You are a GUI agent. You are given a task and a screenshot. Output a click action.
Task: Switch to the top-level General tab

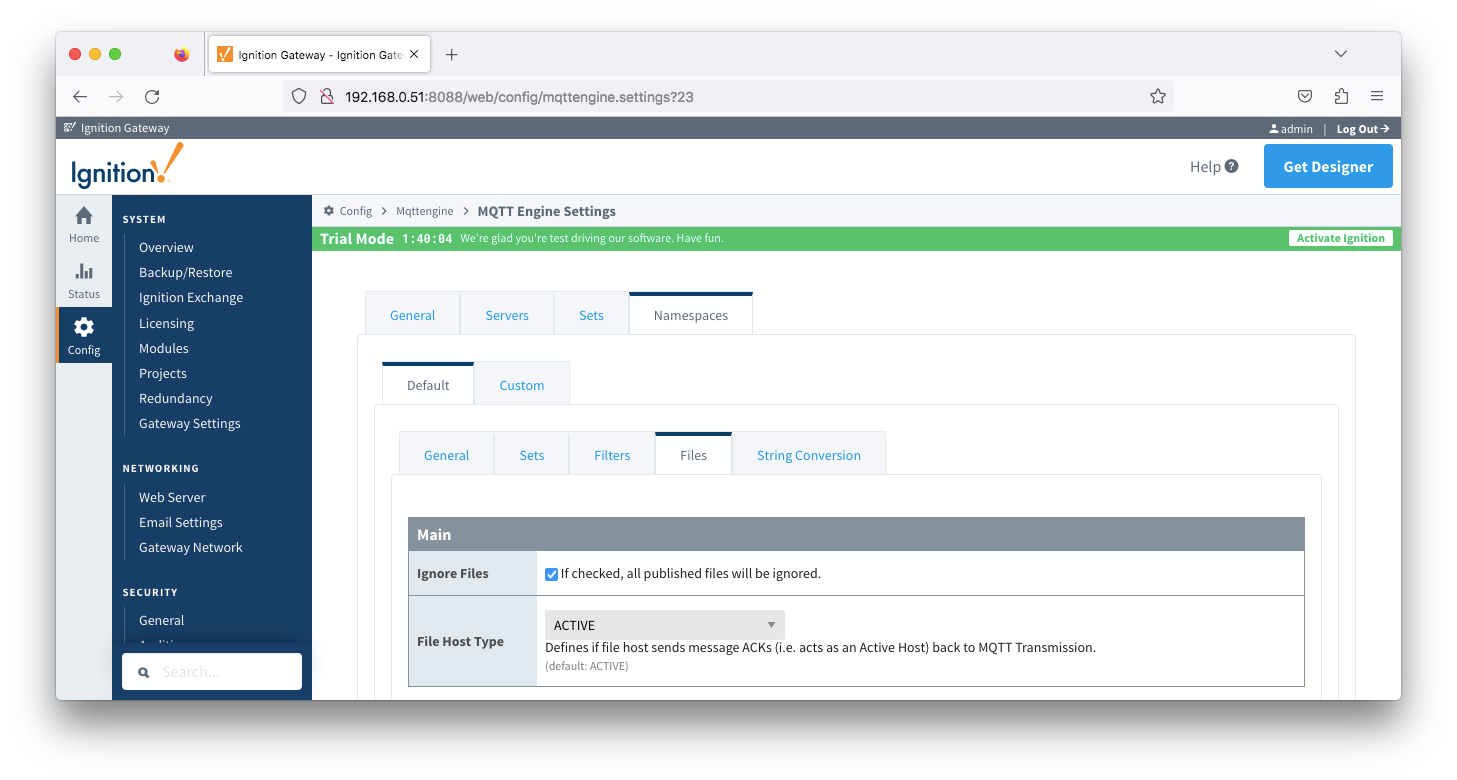pyautogui.click(x=412, y=315)
